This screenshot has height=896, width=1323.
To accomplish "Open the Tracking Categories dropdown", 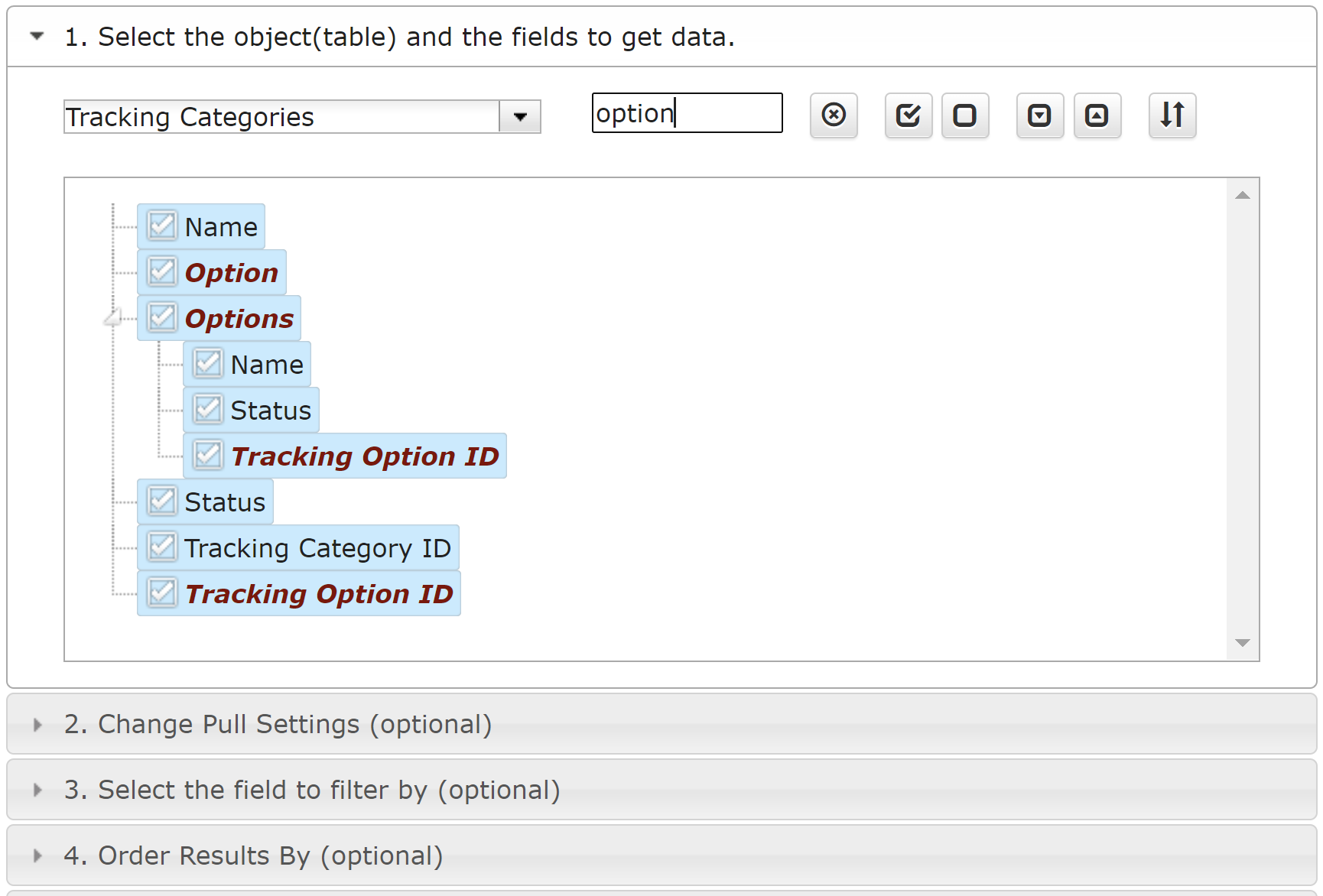I will coord(520,117).
